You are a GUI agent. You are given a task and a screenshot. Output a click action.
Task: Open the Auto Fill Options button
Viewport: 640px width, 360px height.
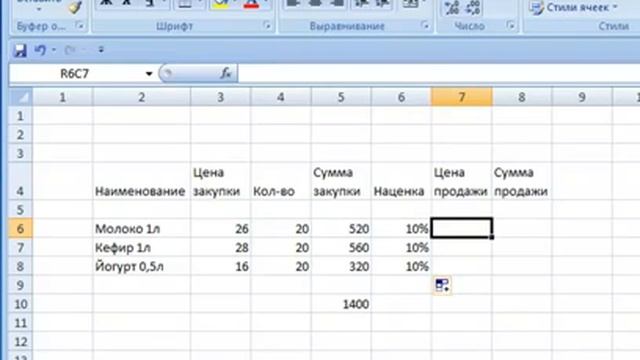(x=442, y=285)
